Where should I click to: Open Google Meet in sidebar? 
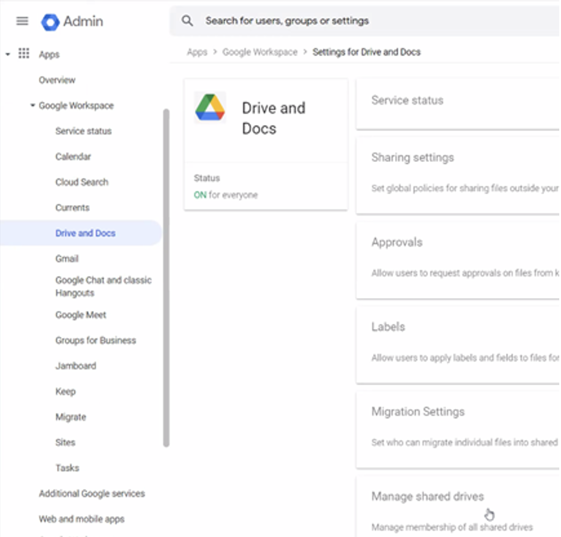(x=81, y=315)
